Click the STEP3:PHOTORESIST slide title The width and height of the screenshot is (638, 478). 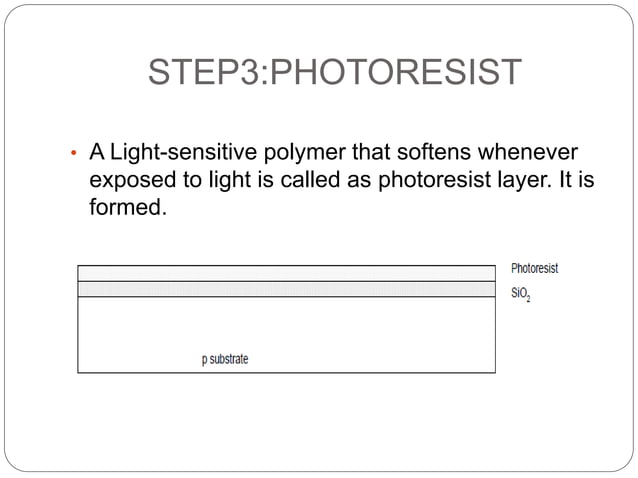335,72
